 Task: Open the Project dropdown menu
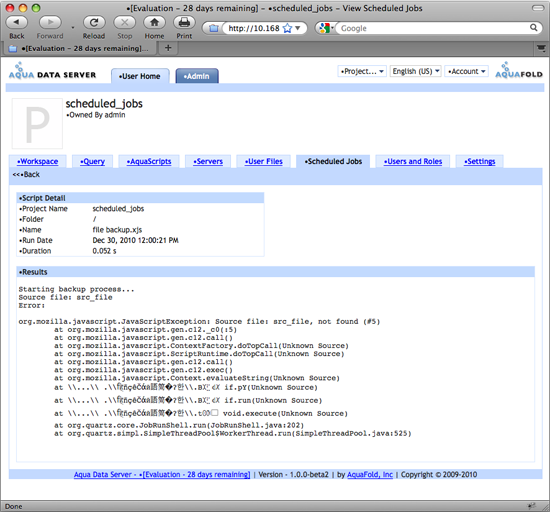click(x=362, y=71)
